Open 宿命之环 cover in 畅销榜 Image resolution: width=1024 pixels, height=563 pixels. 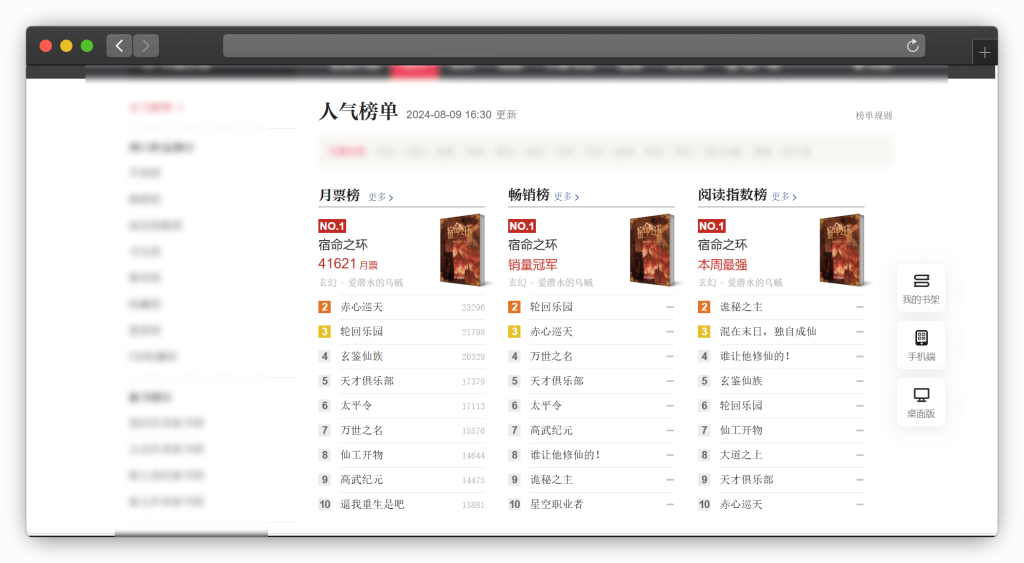tap(652, 250)
